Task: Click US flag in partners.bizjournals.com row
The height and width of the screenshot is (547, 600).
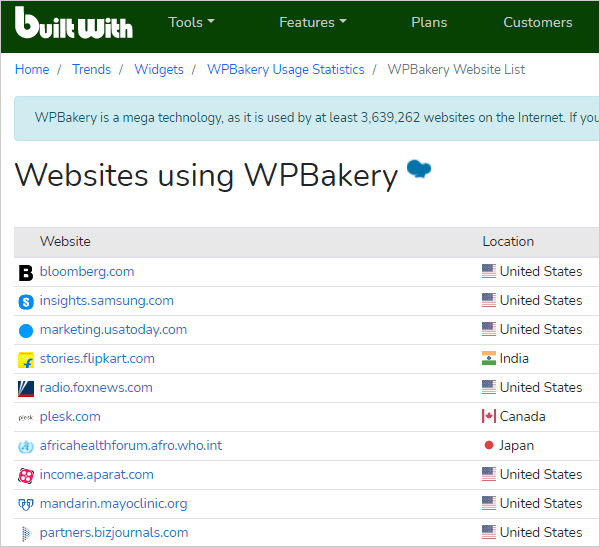Action: pos(489,532)
